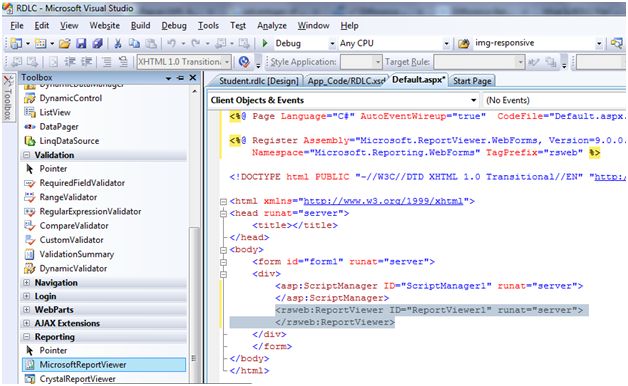Open the img-responsive find combo box
Viewport: 628px width, 386px height.
(599, 44)
